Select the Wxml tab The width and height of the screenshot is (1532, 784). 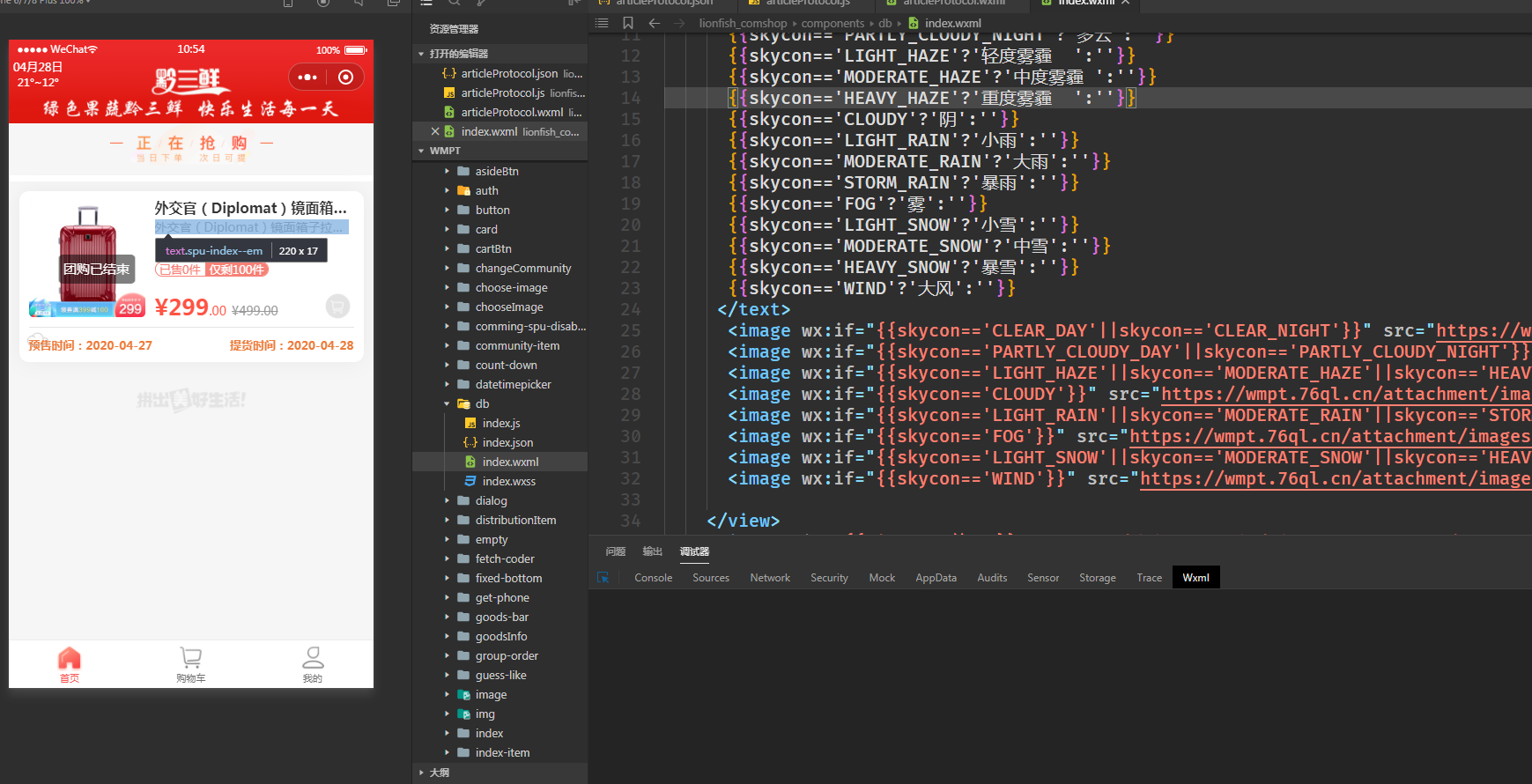1196,578
